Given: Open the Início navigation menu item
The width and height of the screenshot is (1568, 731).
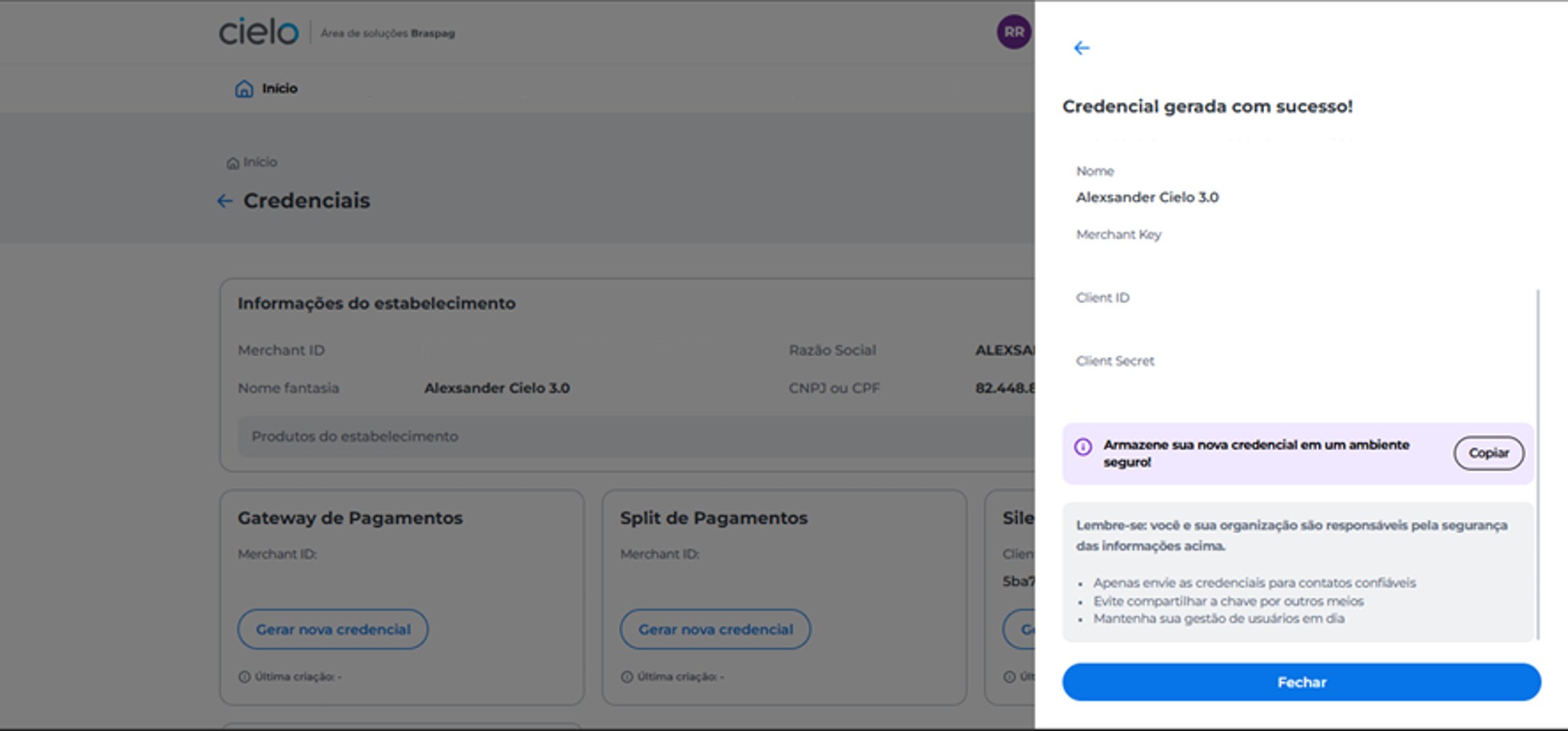Looking at the screenshot, I should tap(277, 88).
